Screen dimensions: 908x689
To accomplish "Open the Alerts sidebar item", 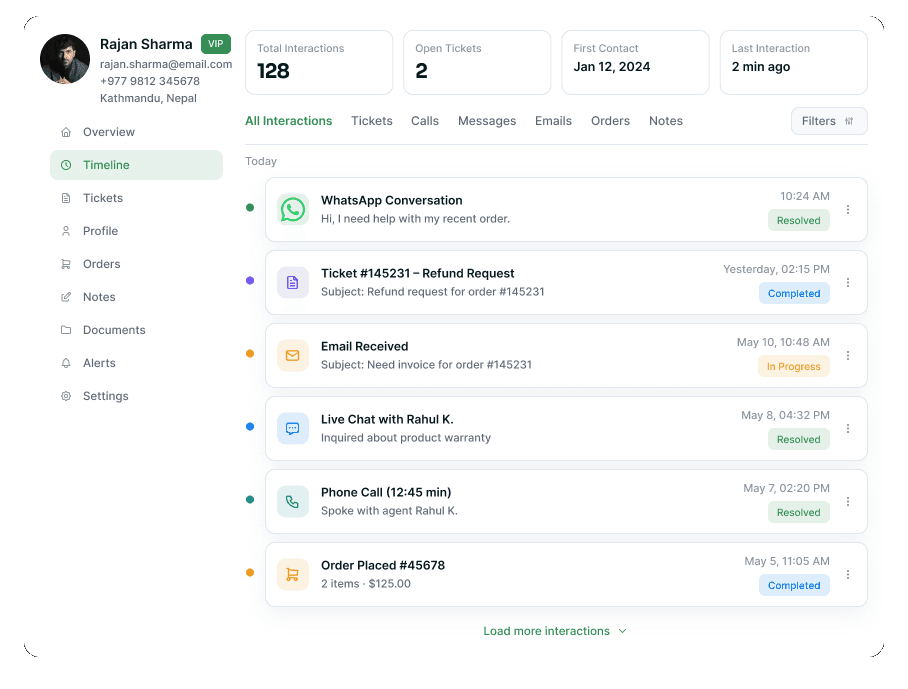I will [137, 363].
